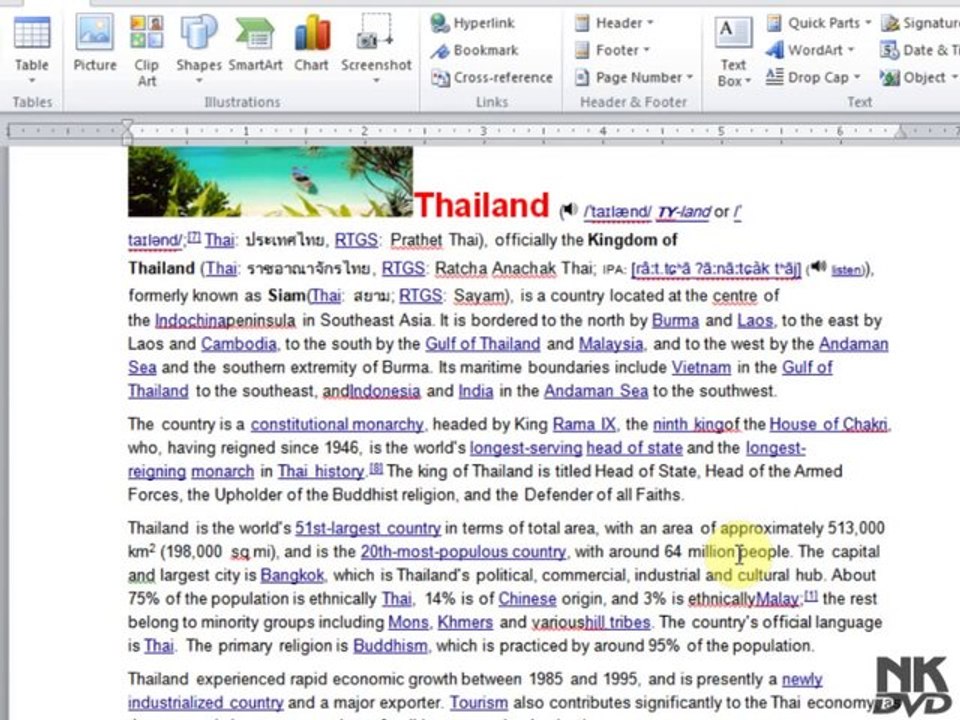Insert a Cross-reference
The width and height of the screenshot is (960, 720).
[492, 78]
